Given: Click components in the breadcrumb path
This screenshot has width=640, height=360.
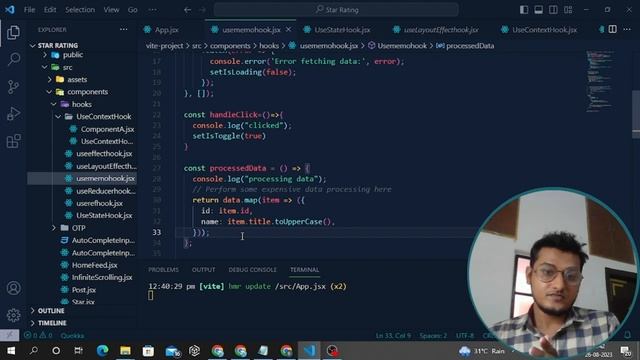Looking at the screenshot, I should coord(230,46).
